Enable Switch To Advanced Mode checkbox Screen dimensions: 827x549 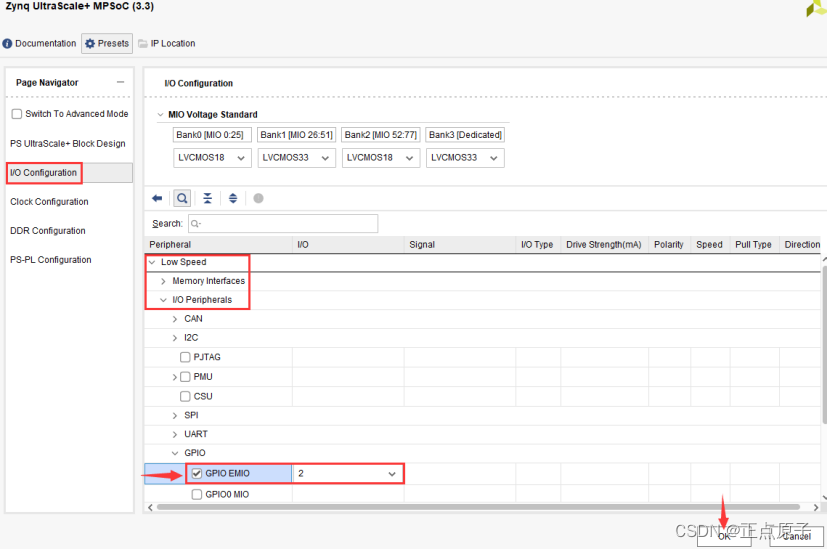(17, 114)
